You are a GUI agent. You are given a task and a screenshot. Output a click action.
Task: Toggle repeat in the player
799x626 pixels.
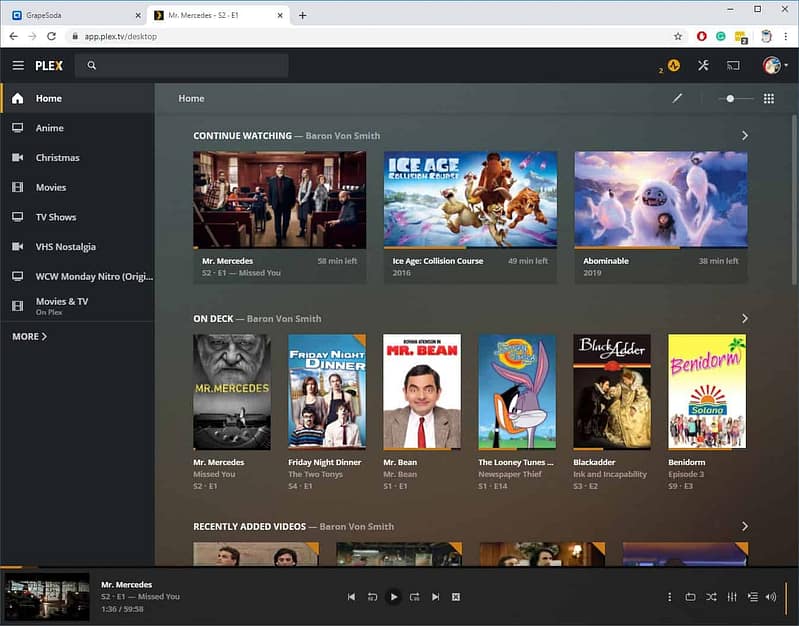pos(690,597)
